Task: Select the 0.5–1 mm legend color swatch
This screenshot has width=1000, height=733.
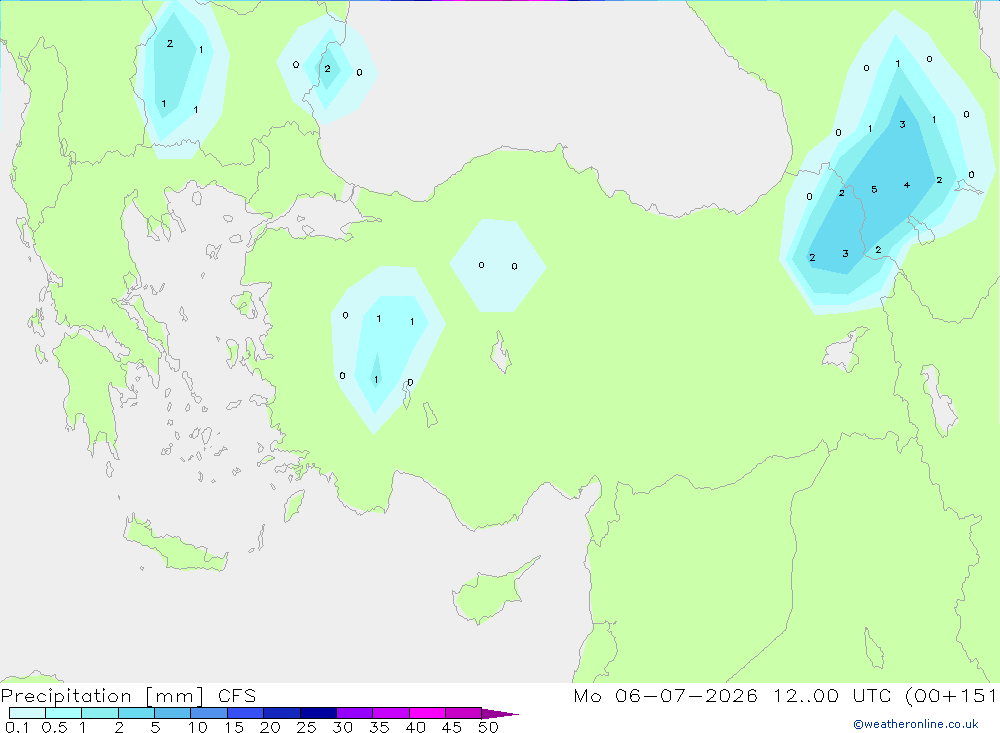Action: (x=63, y=713)
